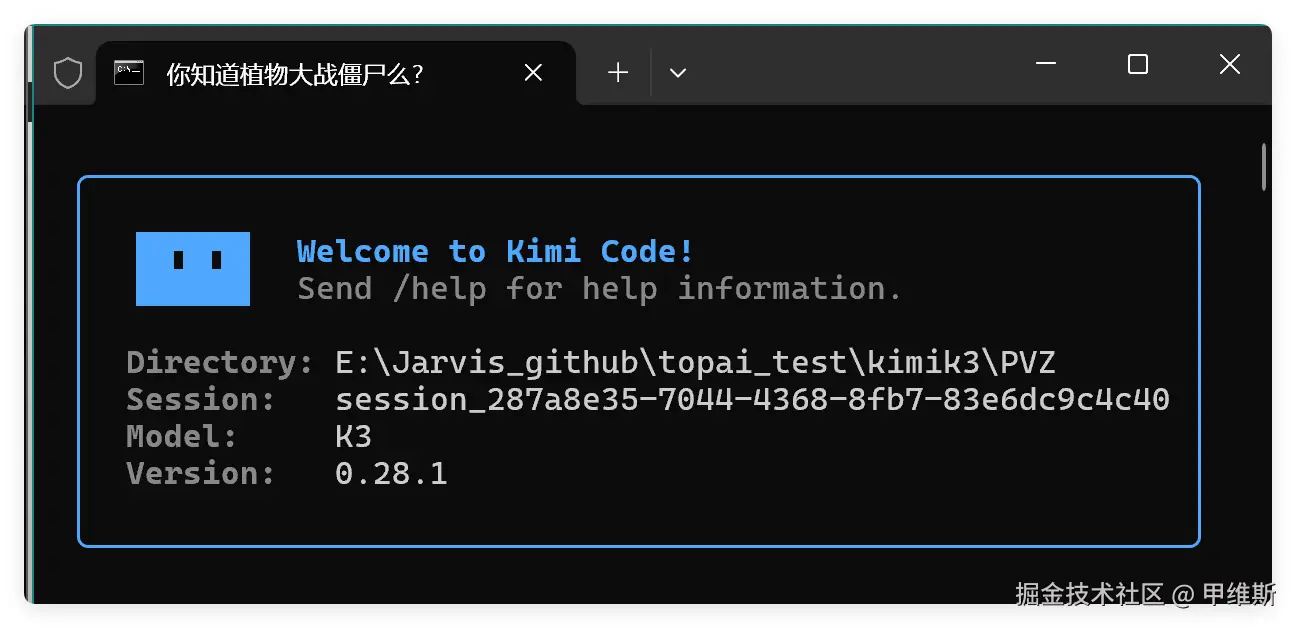Select the 你知道植物大战僵尸么? tab
This screenshot has height=628, width=1296.
pyautogui.click(x=336, y=73)
